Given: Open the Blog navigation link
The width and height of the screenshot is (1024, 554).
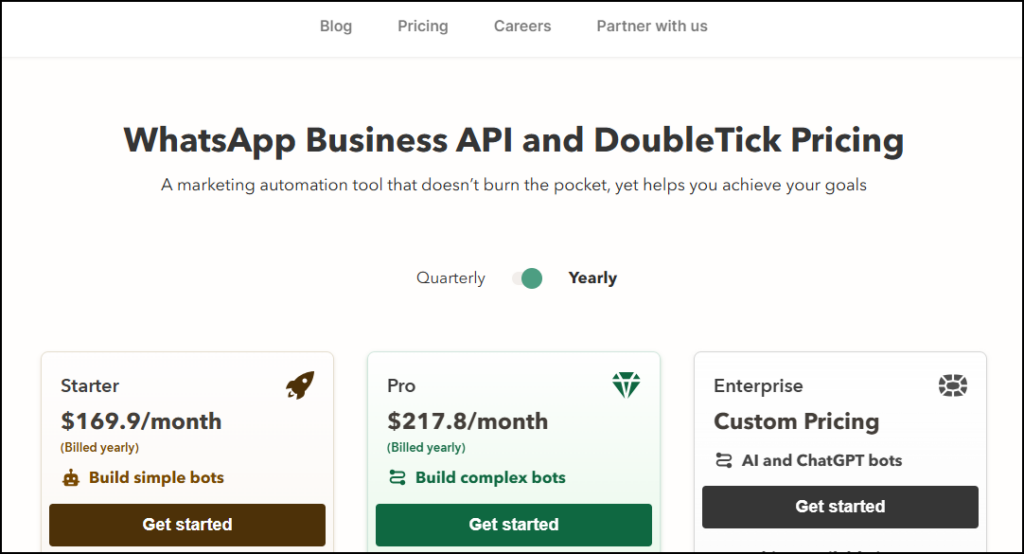Looking at the screenshot, I should click(x=336, y=26).
